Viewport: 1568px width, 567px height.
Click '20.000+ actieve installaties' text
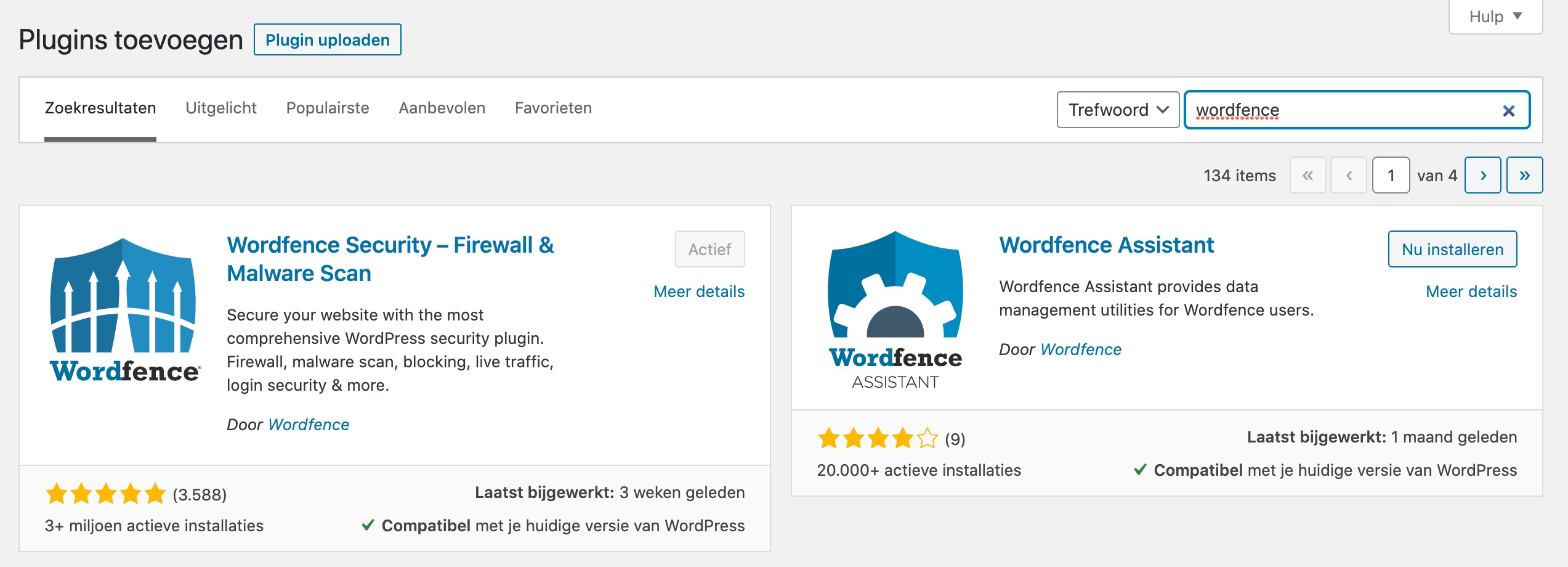point(919,470)
